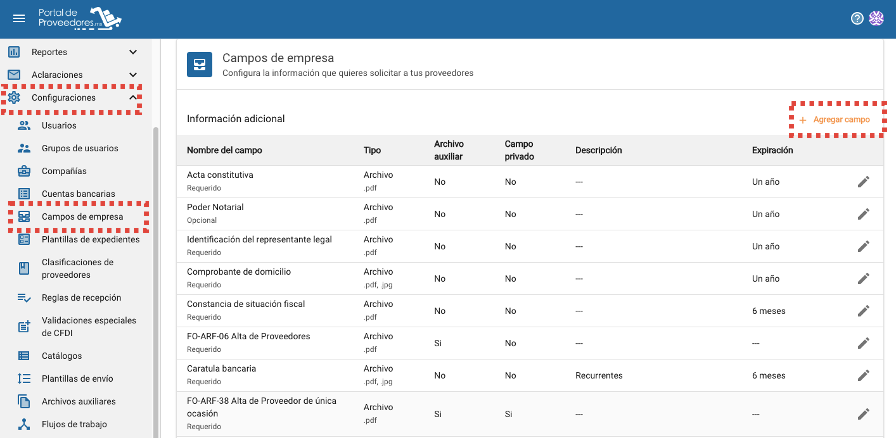Click the Configuraciones gear icon
Screen dimensions: 896x438
click(14, 98)
